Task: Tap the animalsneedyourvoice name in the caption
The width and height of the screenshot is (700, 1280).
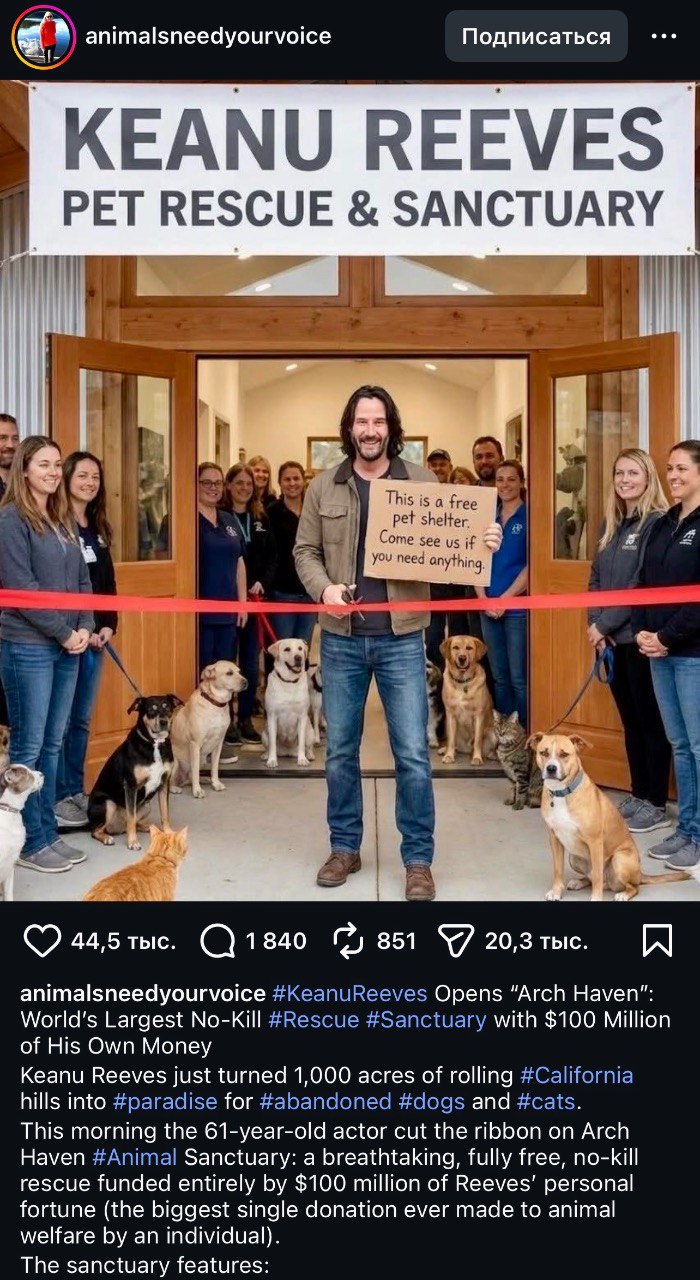Action: 143,994
